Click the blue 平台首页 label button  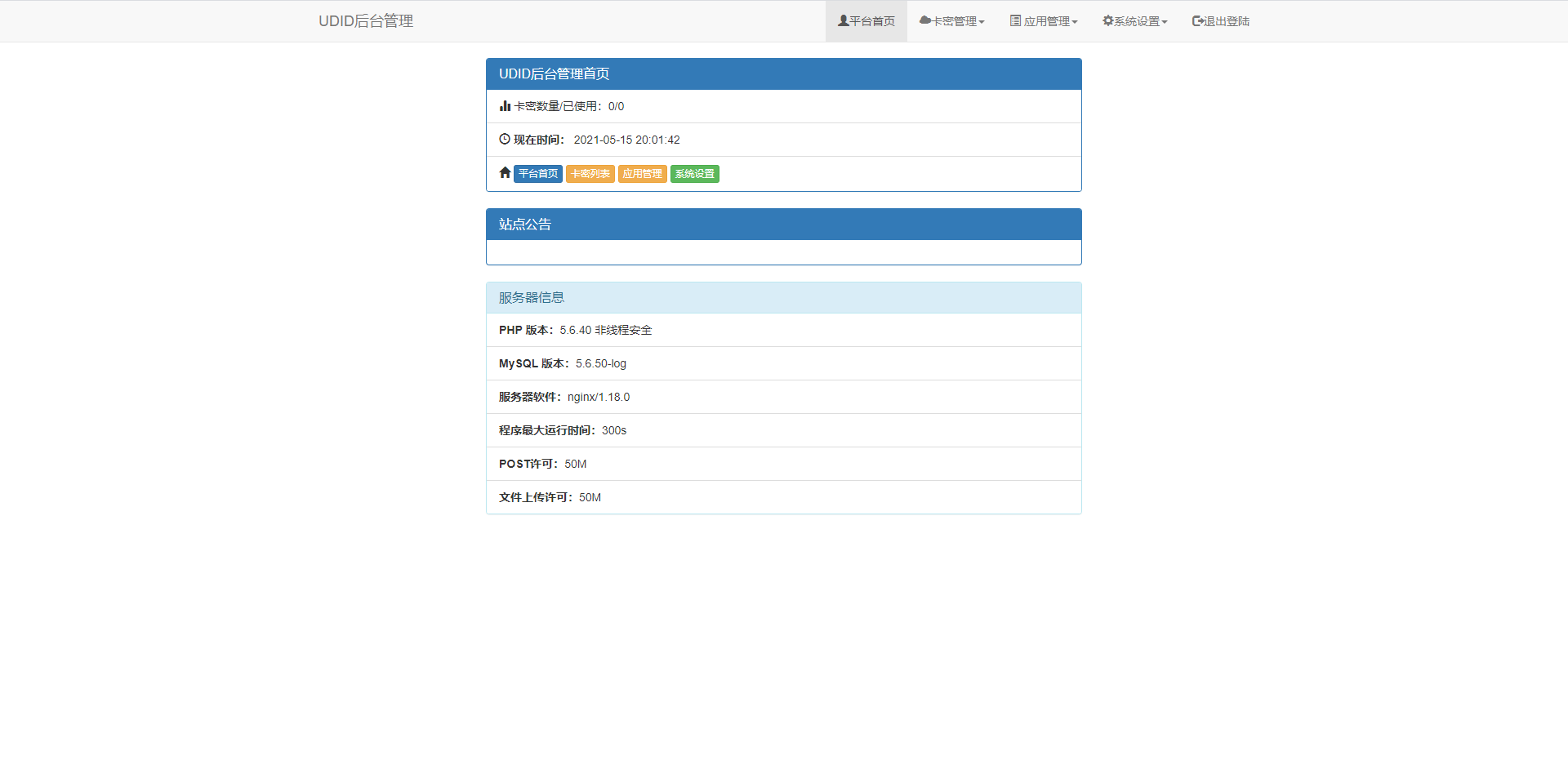click(538, 174)
